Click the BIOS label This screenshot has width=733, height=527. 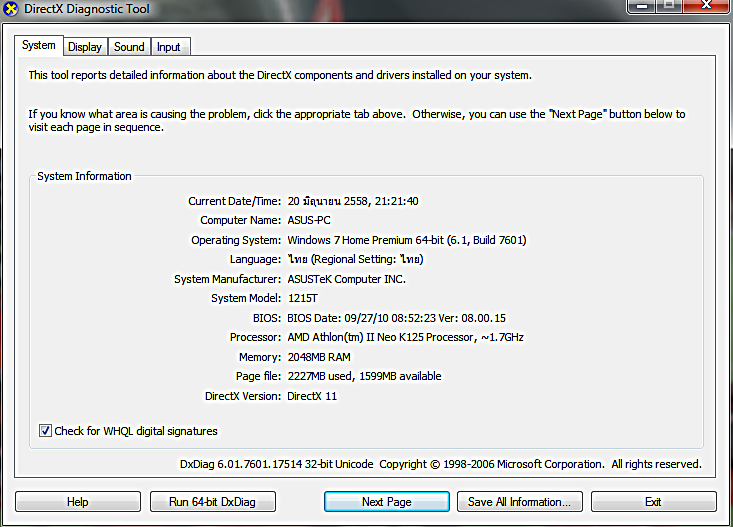[267, 318]
